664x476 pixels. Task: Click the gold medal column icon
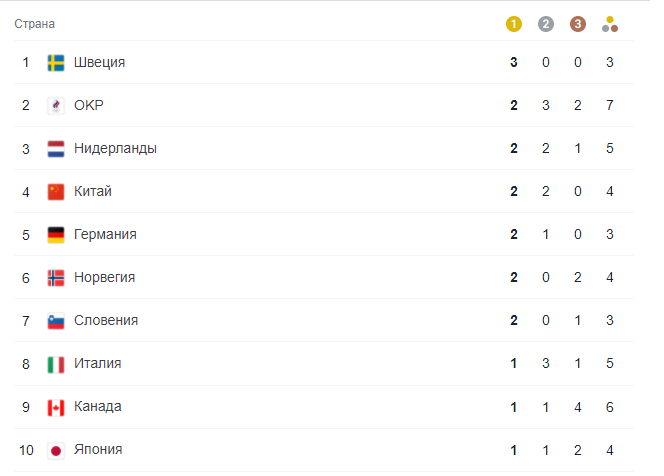pos(514,24)
